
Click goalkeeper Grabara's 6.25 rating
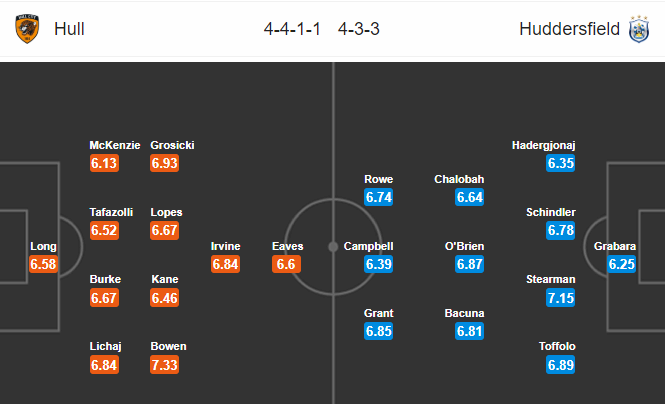tap(621, 264)
